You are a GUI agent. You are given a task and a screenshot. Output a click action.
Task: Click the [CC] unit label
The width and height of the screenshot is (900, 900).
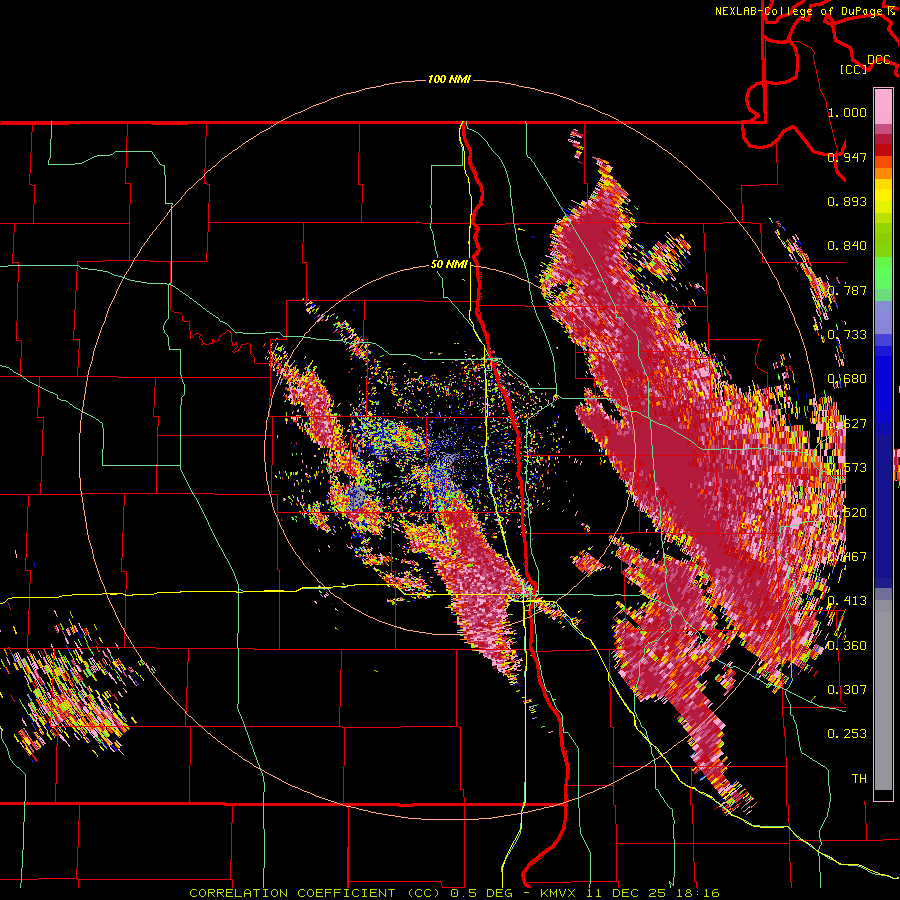(x=854, y=69)
